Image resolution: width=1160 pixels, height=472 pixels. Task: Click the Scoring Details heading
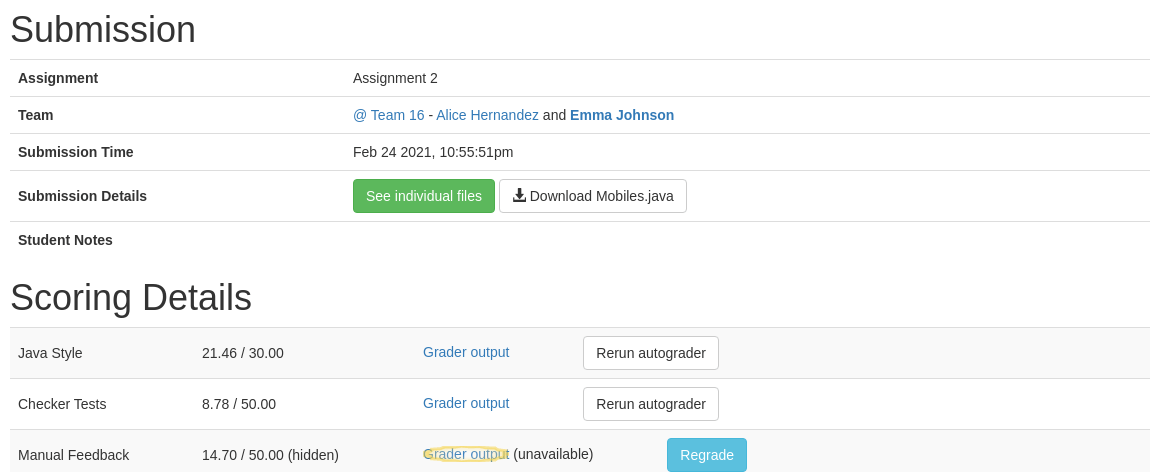tap(131, 298)
